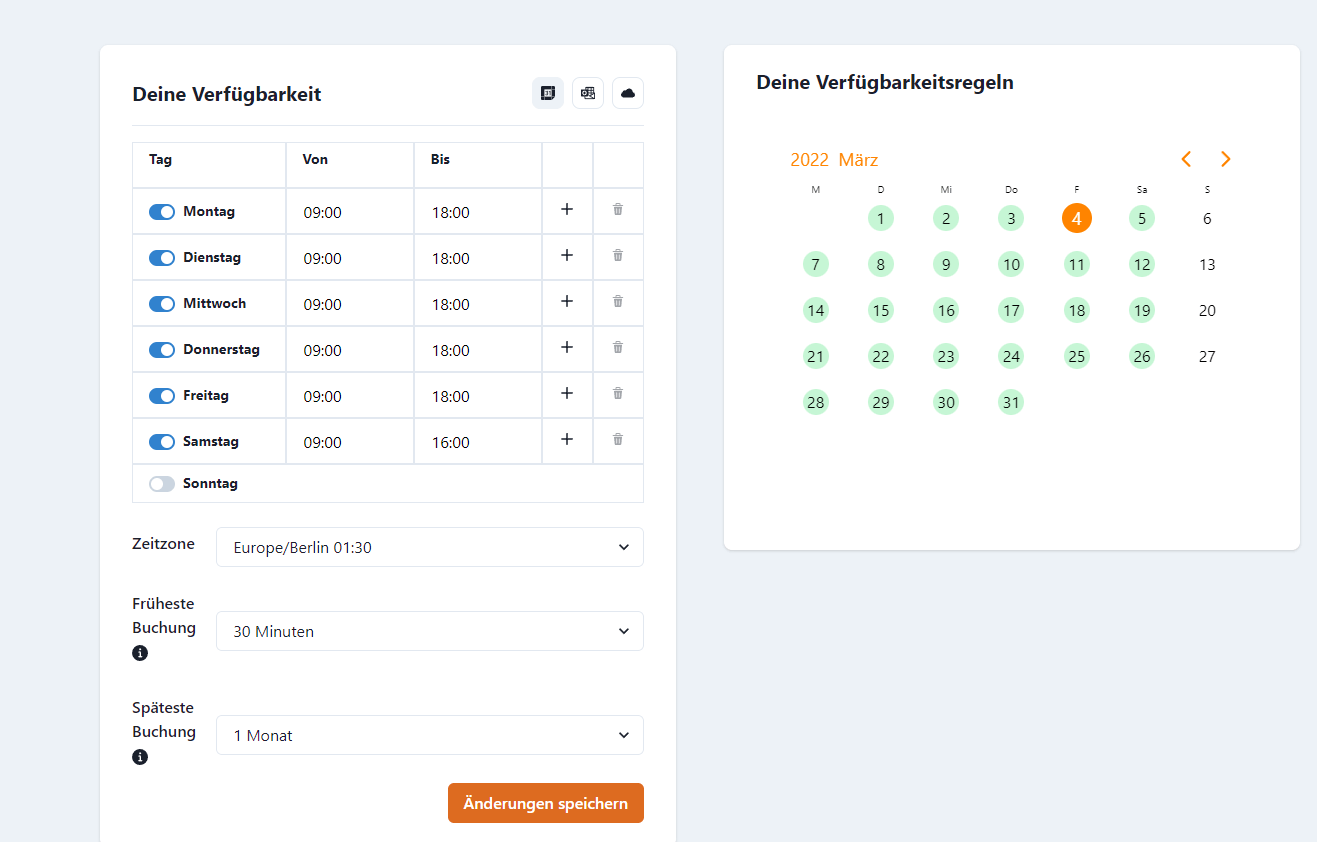Enable availability on Sonntag
Screen dimensions: 1317x842
pos(162,484)
